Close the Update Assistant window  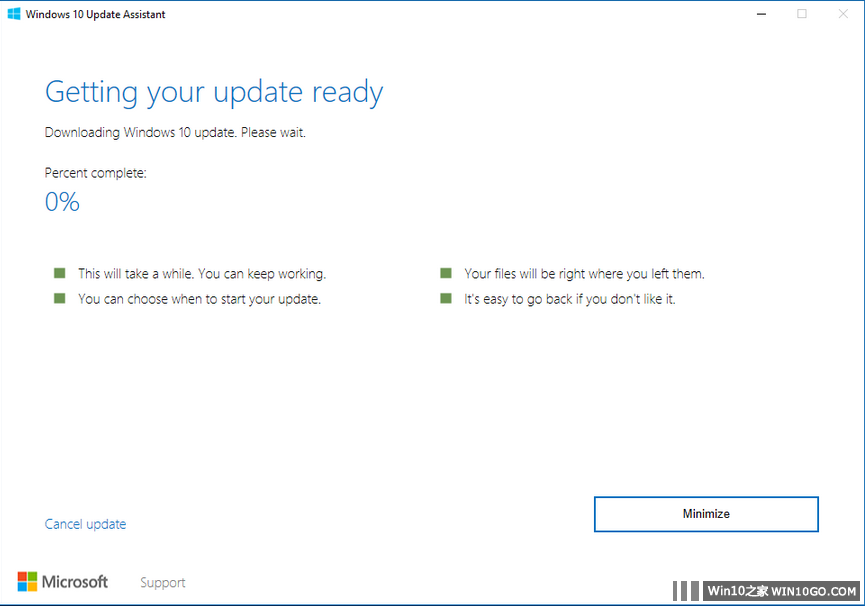pos(843,14)
